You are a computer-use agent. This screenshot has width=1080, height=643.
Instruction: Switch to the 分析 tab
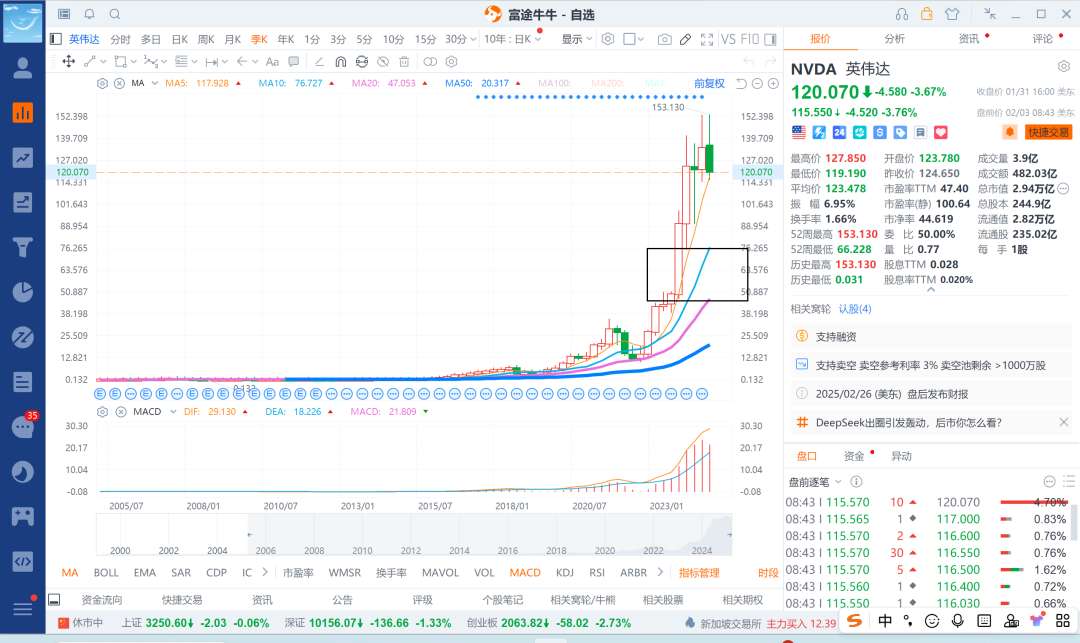(x=894, y=39)
